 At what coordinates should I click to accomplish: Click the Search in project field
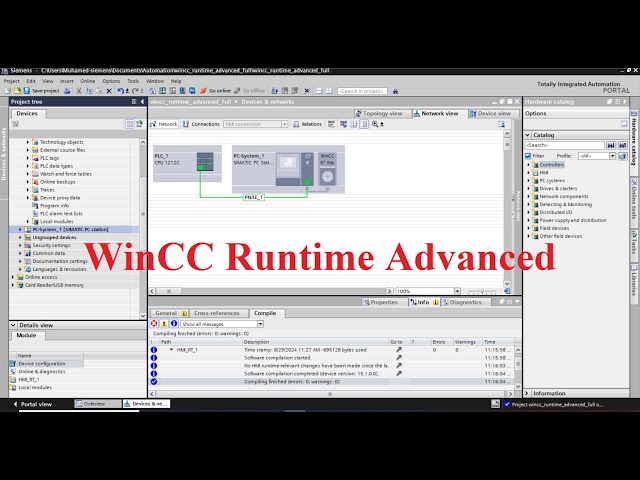coord(362,91)
